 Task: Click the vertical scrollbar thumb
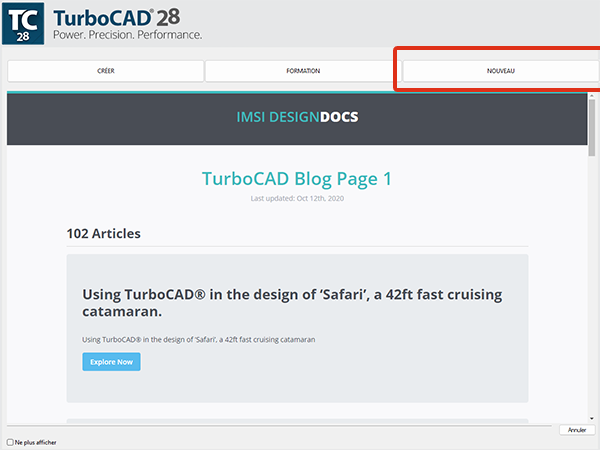pos(592,128)
